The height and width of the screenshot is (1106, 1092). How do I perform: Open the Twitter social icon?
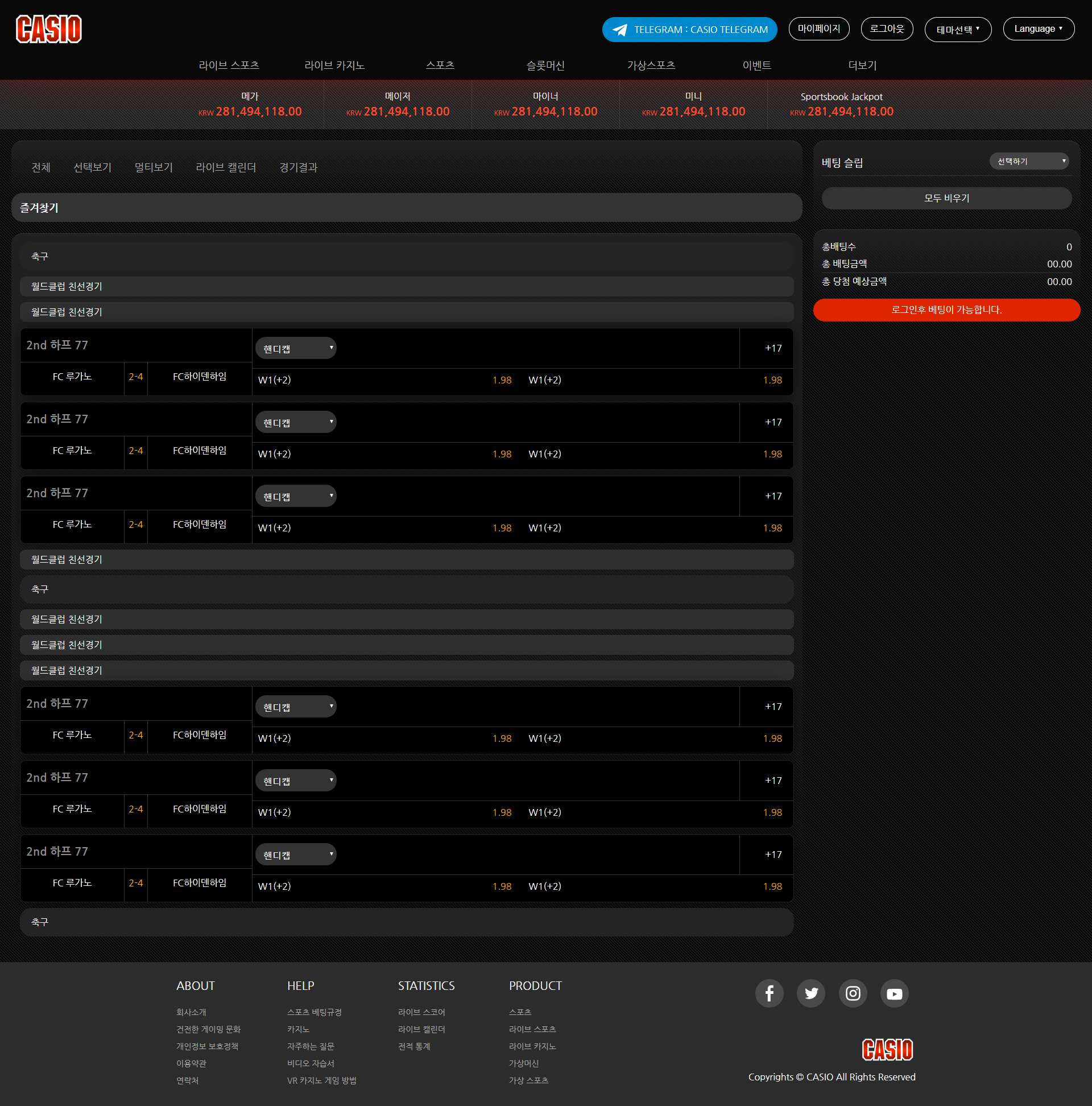pyautogui.click(x=810, y=993)
